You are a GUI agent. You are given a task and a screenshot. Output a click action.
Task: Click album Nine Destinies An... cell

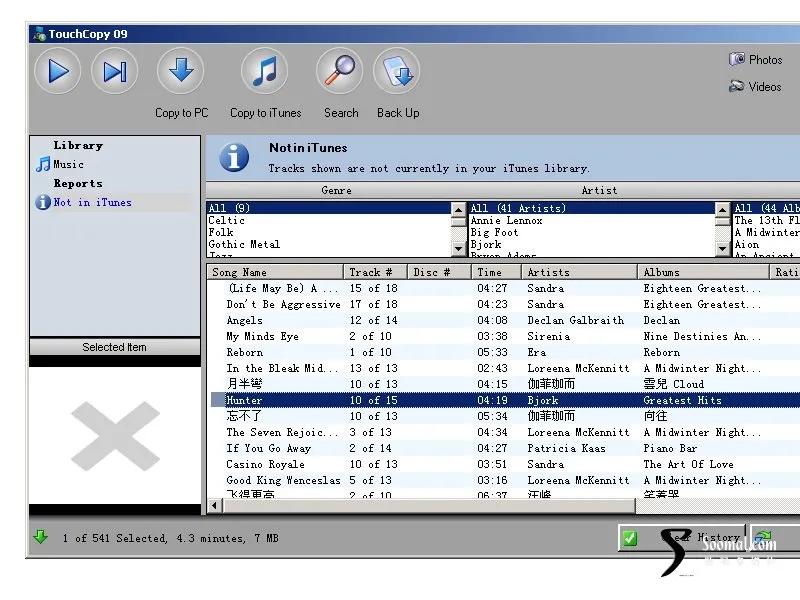[x=702, y=336]
